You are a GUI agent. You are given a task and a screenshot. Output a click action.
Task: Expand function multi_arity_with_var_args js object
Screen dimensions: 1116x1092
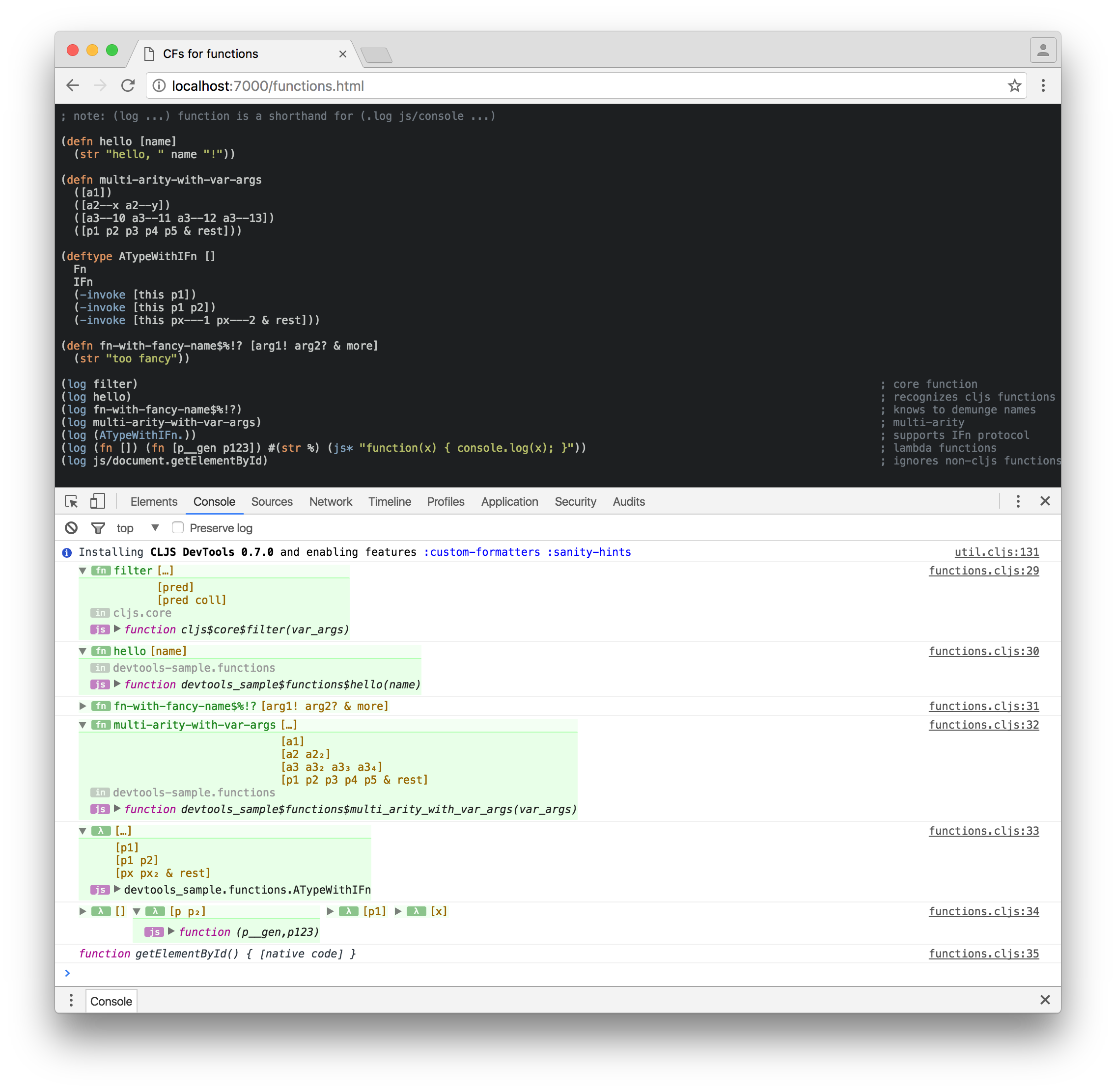pyautogui.click(x=117, y=808)
